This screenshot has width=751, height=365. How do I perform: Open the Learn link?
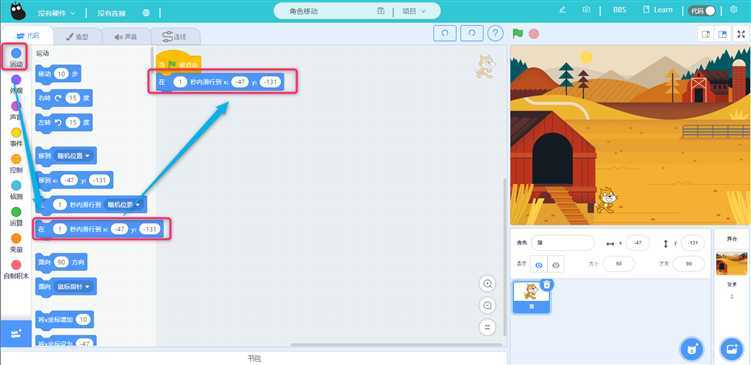[x=658, y=10]
